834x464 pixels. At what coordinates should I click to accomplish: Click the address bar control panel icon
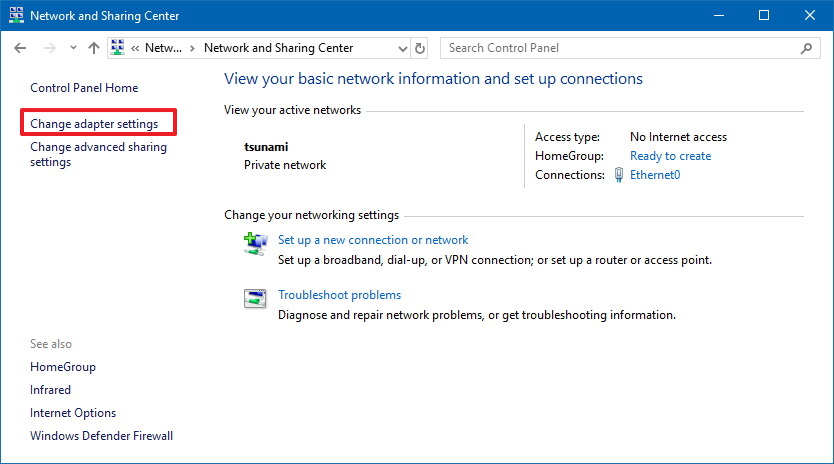point(118,48)
